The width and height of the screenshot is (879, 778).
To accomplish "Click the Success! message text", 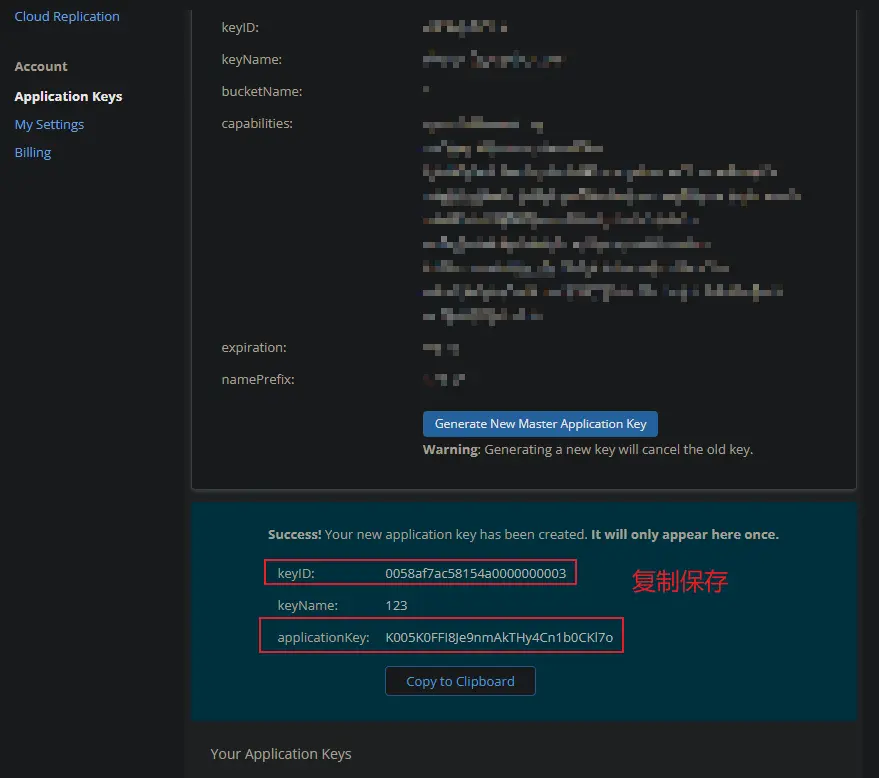I will click(x=523, y=534).
